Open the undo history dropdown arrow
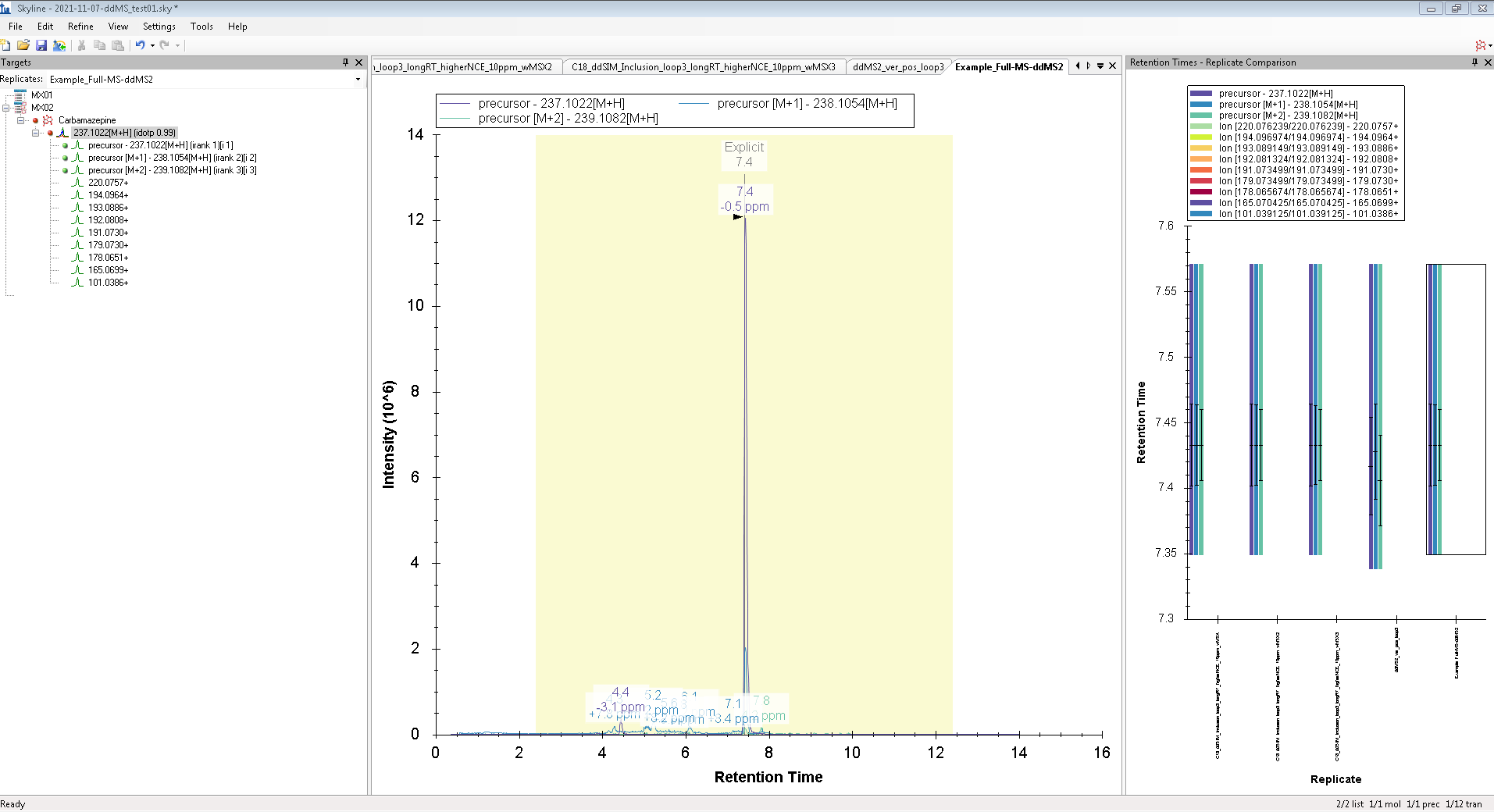Viewport: 1494px width, 812px height. point(152,45)
